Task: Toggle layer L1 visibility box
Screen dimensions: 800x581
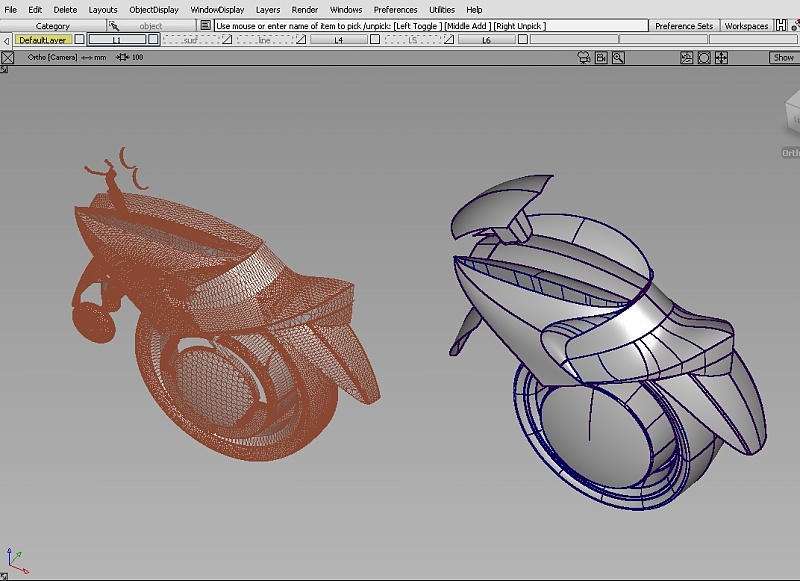Action: tap(153, 39)
